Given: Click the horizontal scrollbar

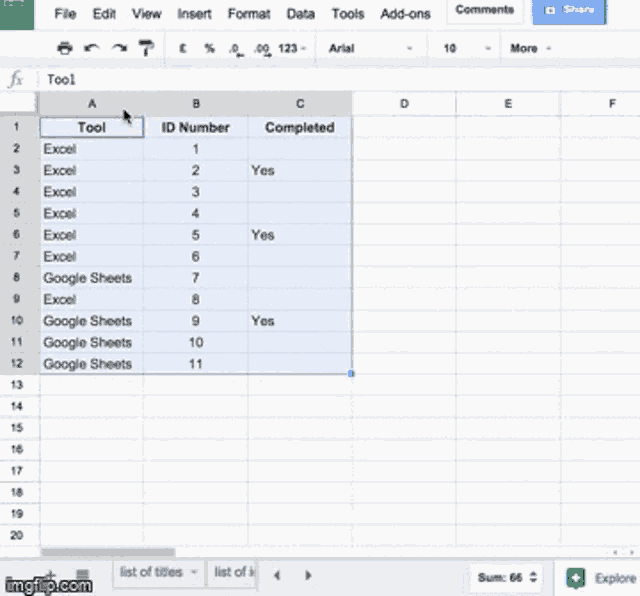Looking at the screenshot, I should (108, 552).
